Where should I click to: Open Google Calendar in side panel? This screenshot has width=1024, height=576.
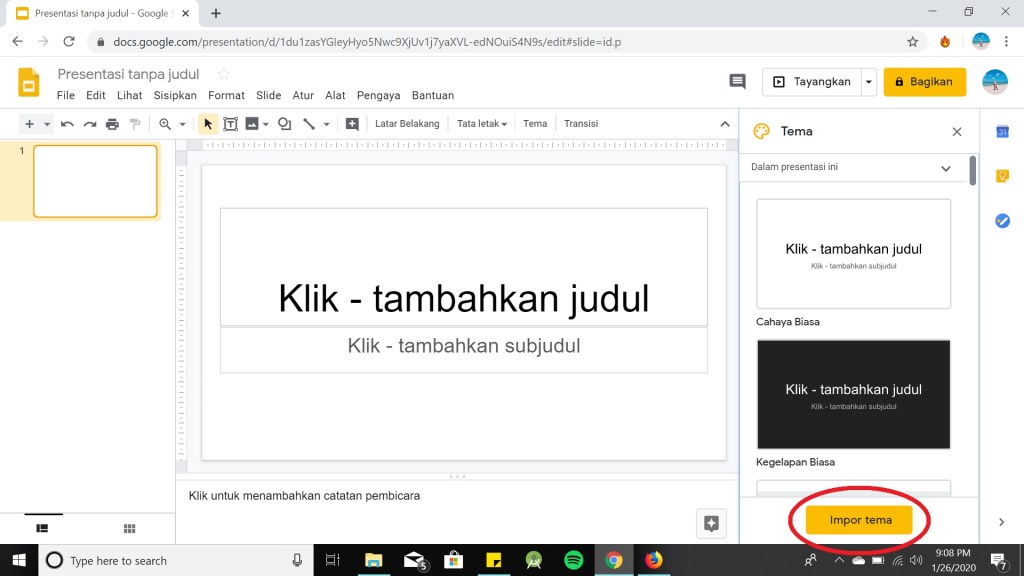(x=1002, y=132)
